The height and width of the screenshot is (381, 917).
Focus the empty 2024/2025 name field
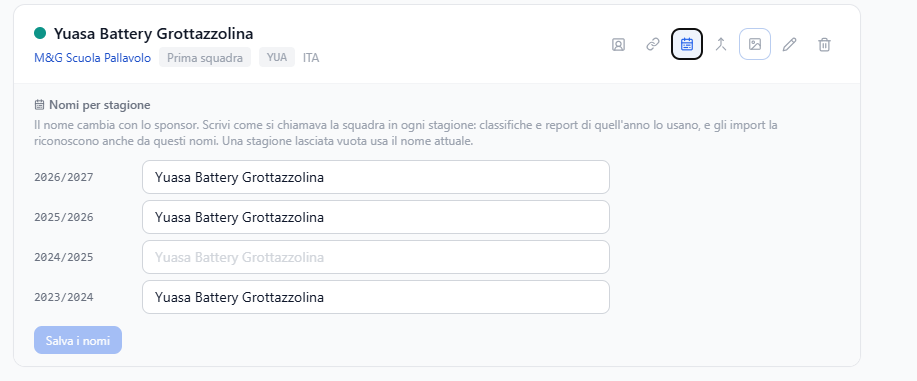pos(376,257)
